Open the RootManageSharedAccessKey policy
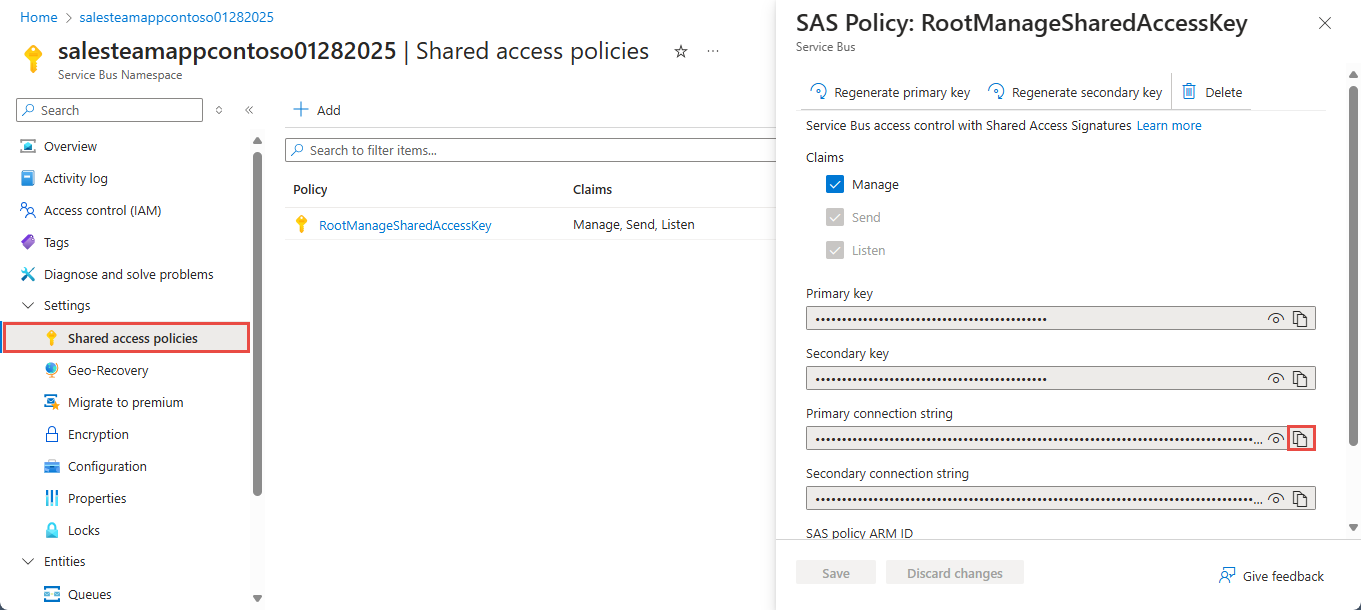 (405, 225)
